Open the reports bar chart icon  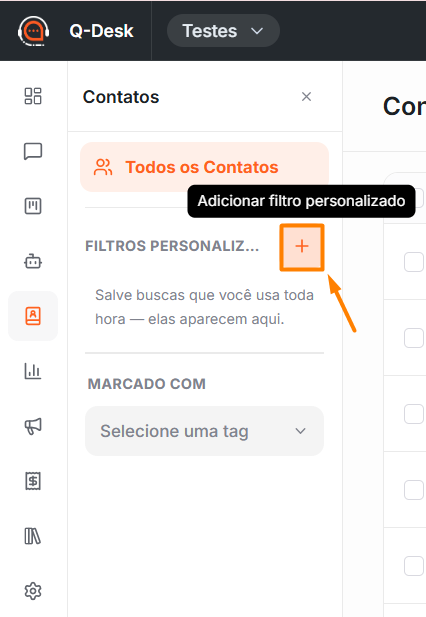(33, 371)
